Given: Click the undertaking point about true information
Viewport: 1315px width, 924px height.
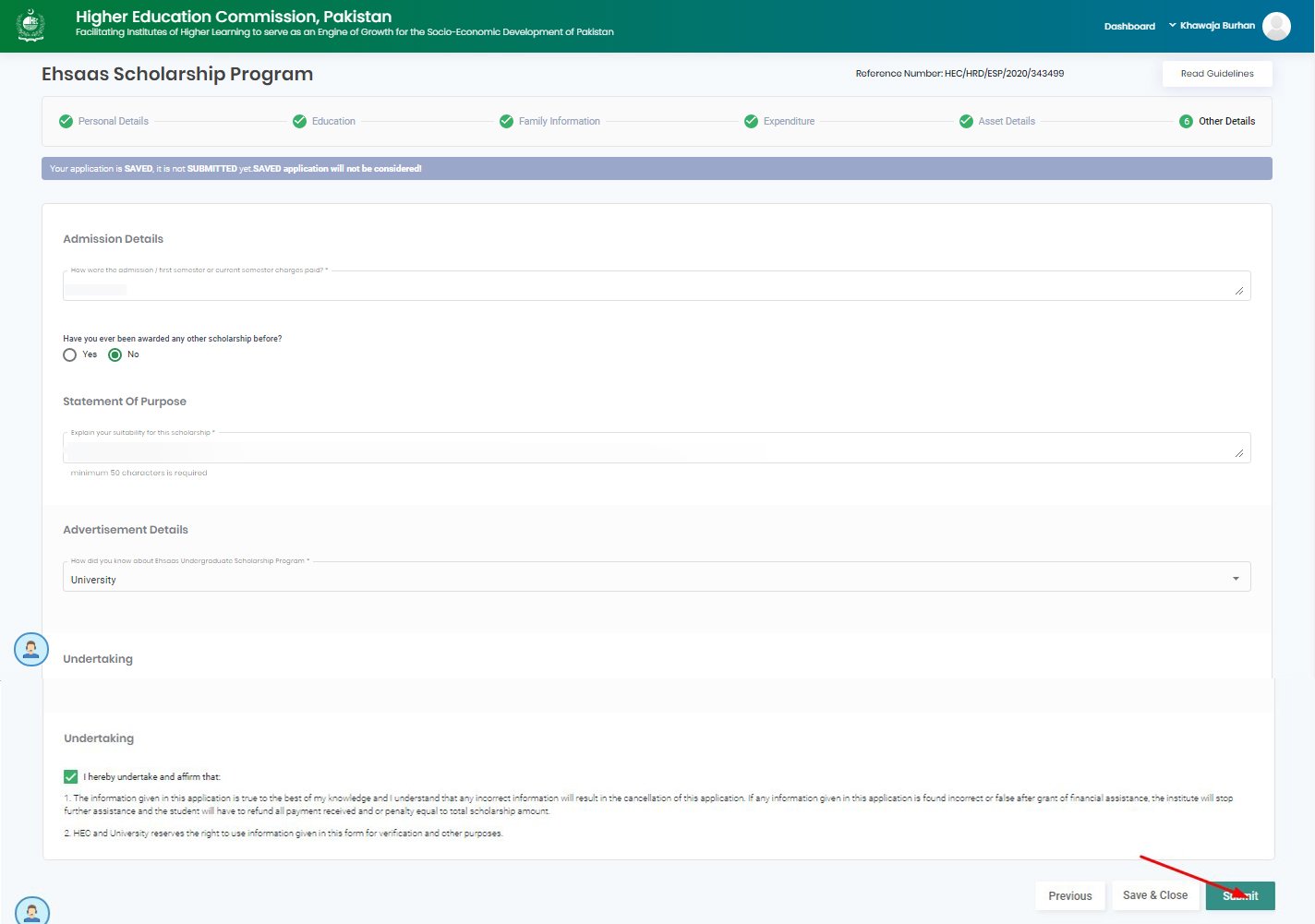Looking at the screenshot, I should click(x=648, y=805).
